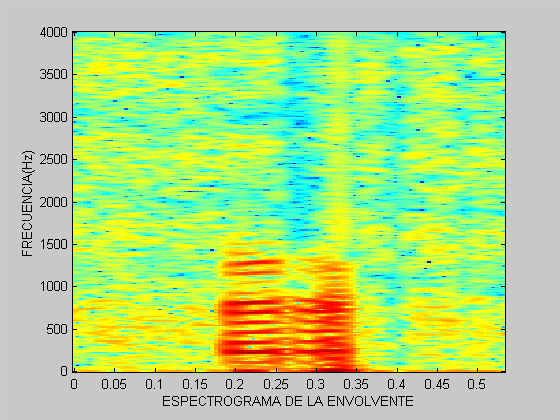The image size is (560, 420).
Task: Select the 2000 frequency tick label
Action: tap(54, 202)
